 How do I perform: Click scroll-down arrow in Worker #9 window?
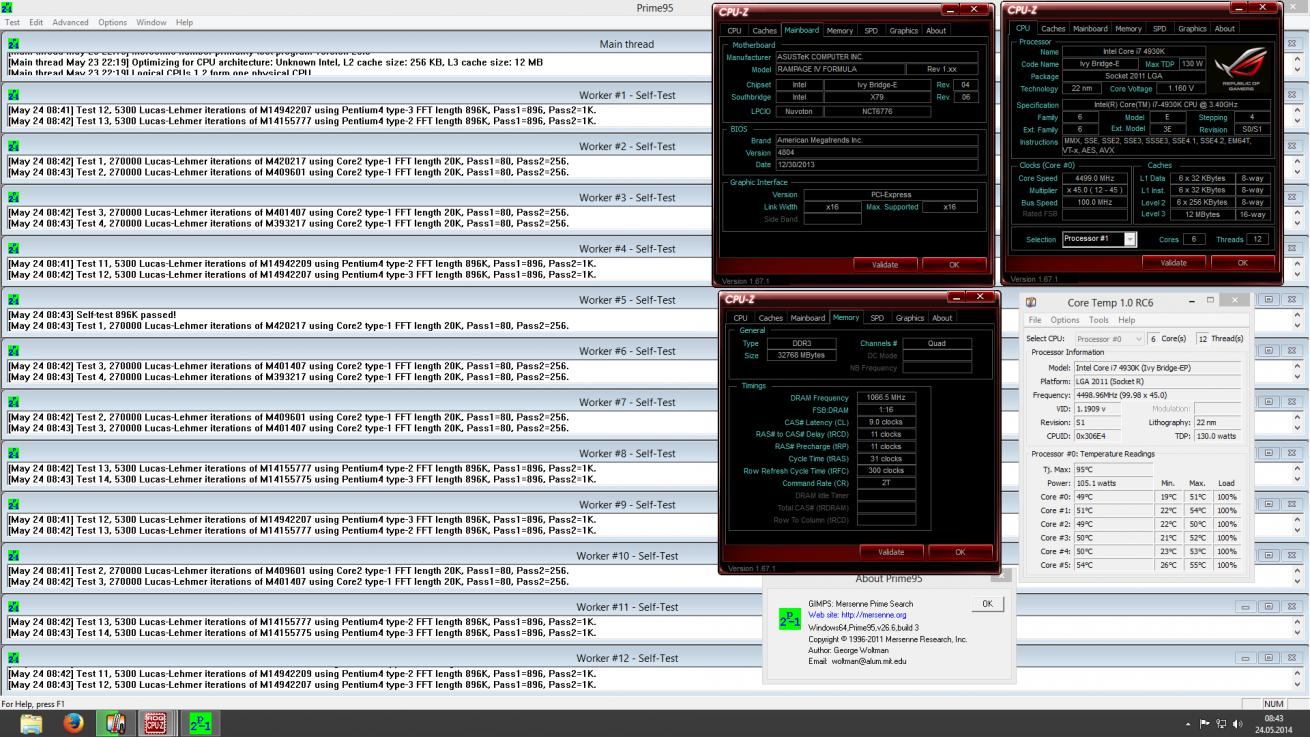[x=1298, y=531]
